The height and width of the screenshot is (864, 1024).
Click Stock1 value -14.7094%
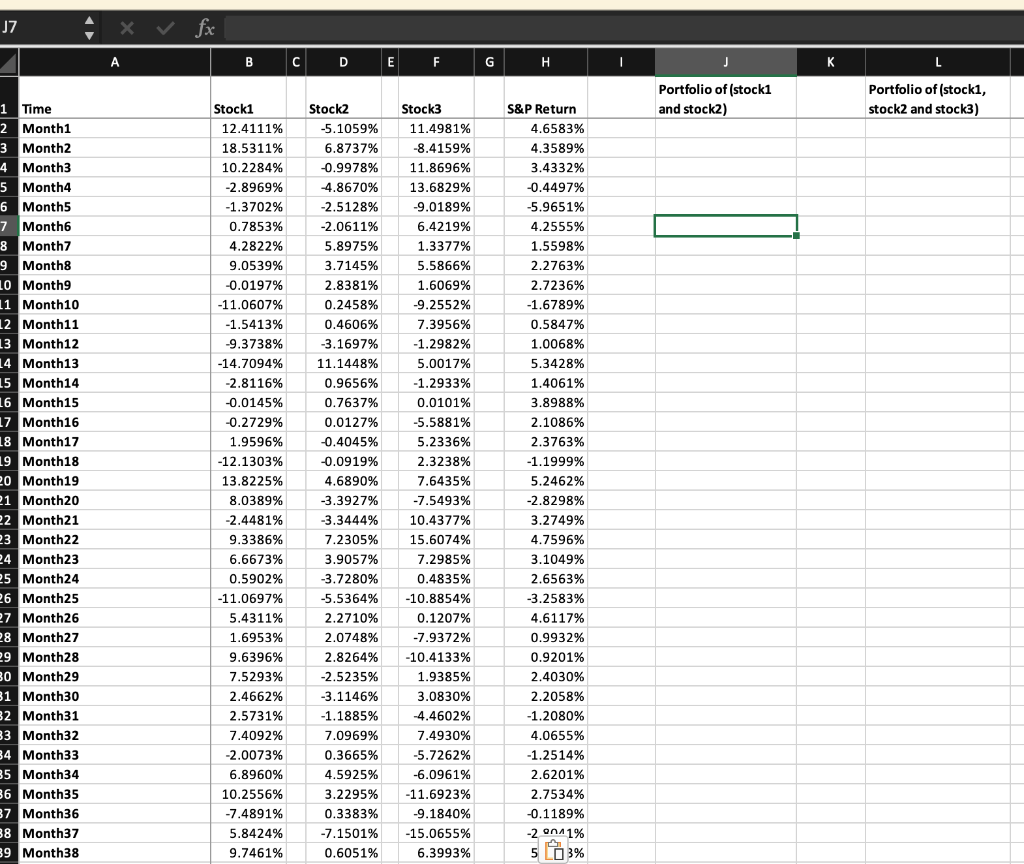(x=249, y=364)
